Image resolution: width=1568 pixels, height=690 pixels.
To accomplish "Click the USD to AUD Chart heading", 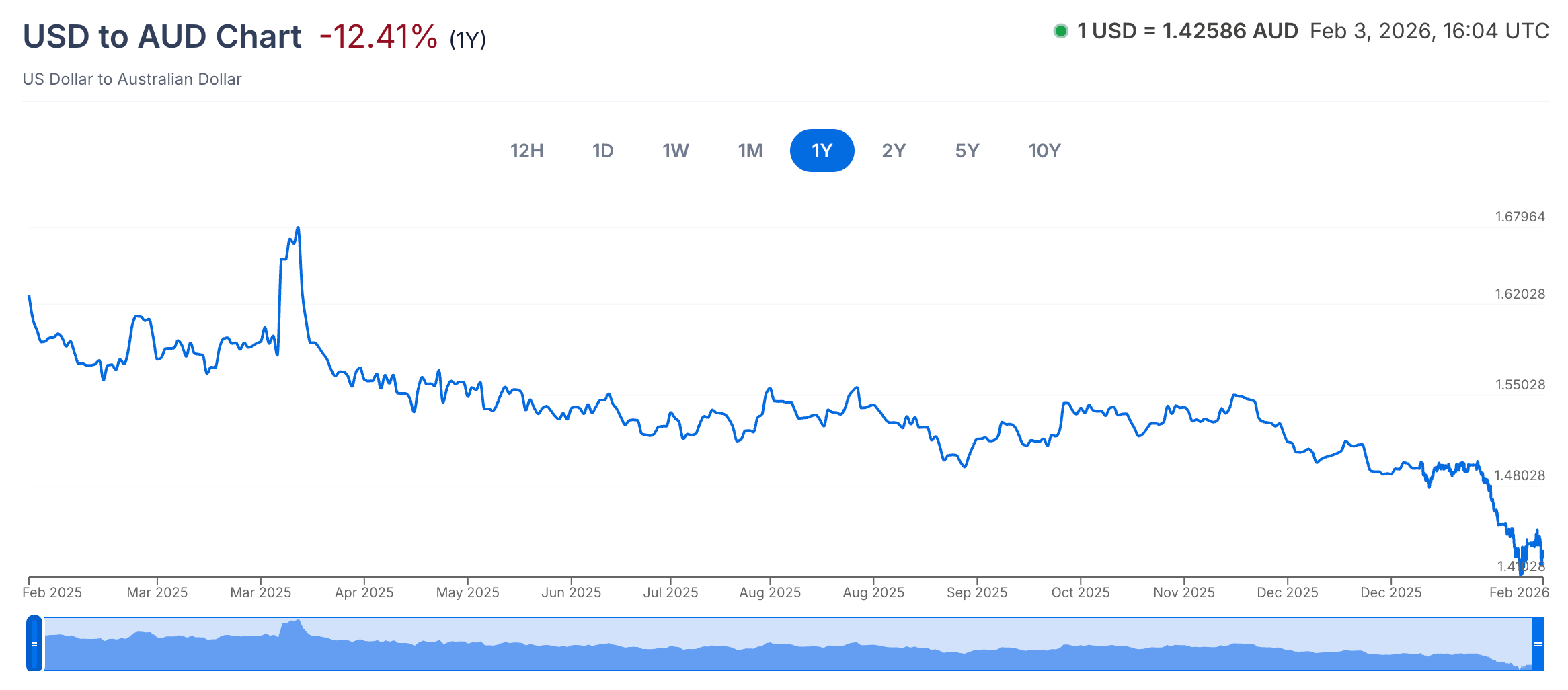I will coord(162,36).
